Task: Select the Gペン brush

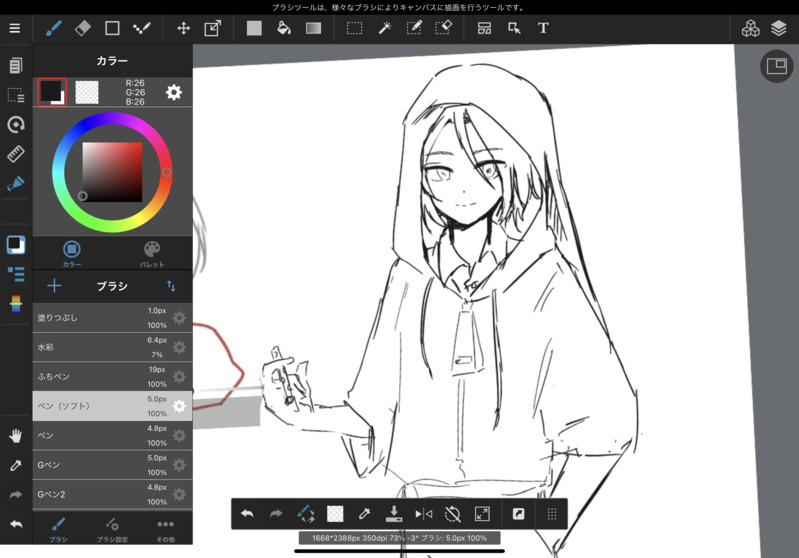Action: (112, 465)
